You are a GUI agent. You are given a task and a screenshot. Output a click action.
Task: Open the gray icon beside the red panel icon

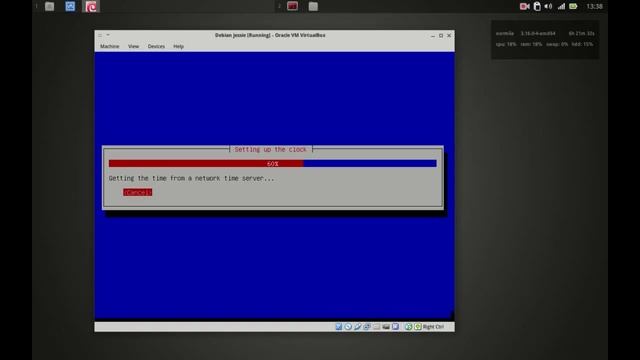pos(313,6)
